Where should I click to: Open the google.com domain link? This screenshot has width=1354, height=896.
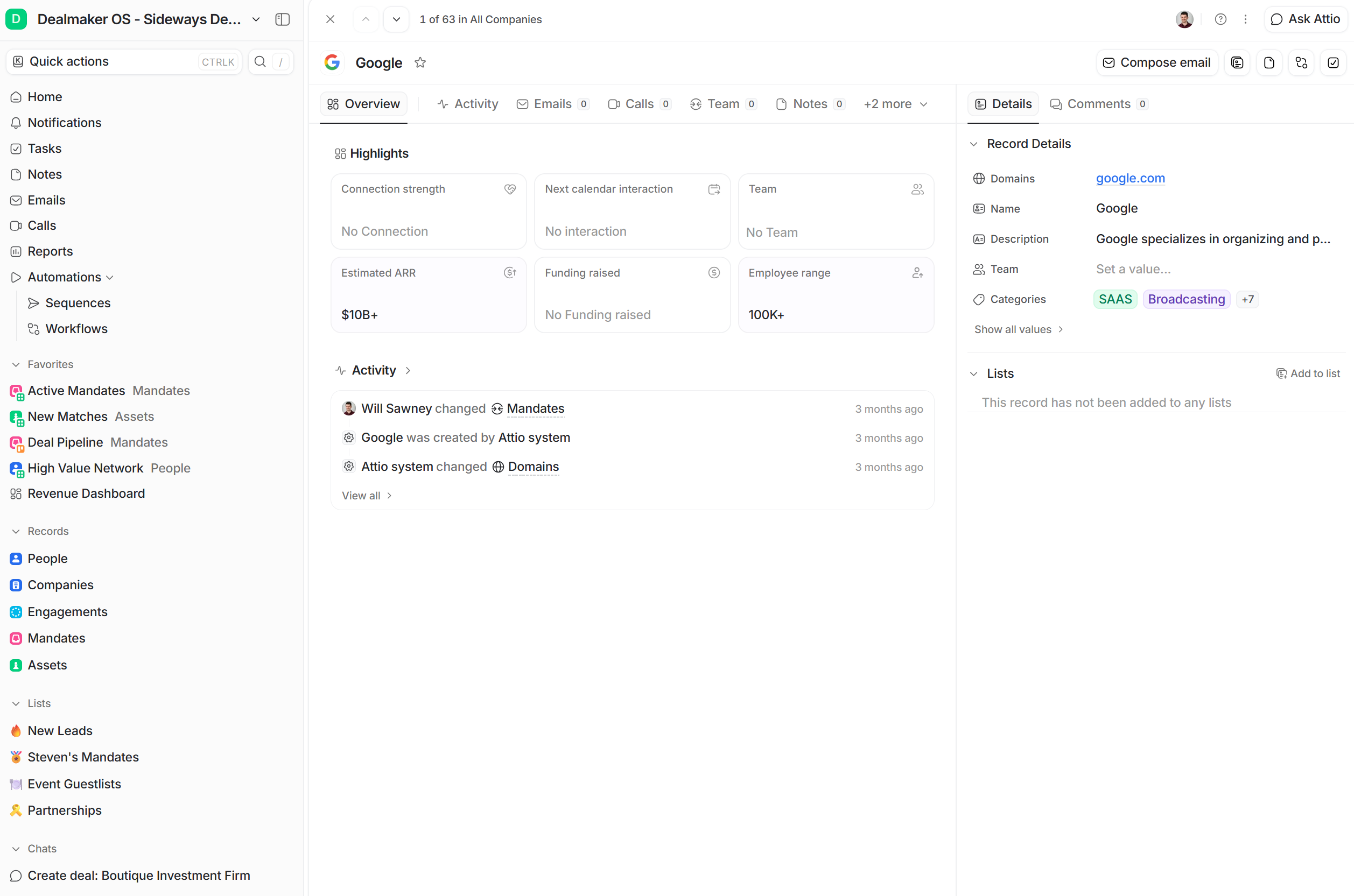pos(1130,178)
